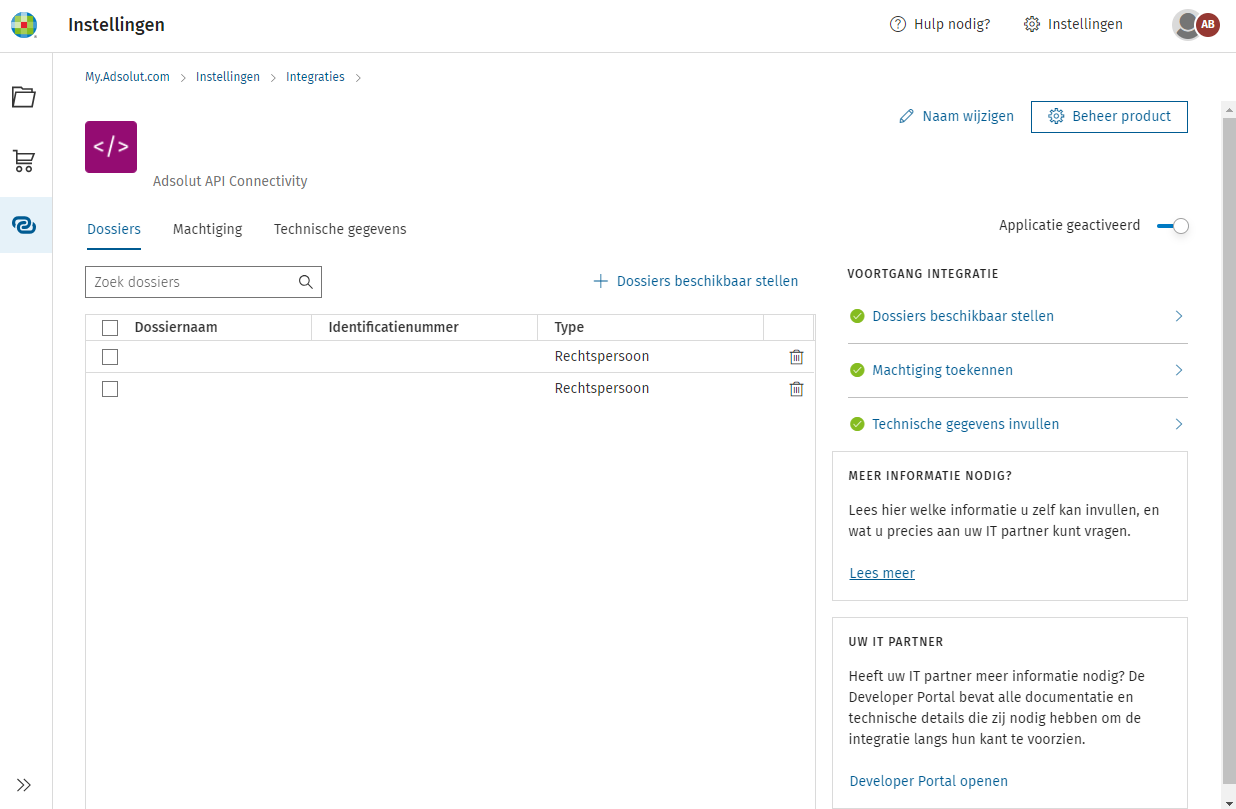Click the magnifier icon in the dossier search
Screen dimensions: 1236x809
click(x=305, y=282)
